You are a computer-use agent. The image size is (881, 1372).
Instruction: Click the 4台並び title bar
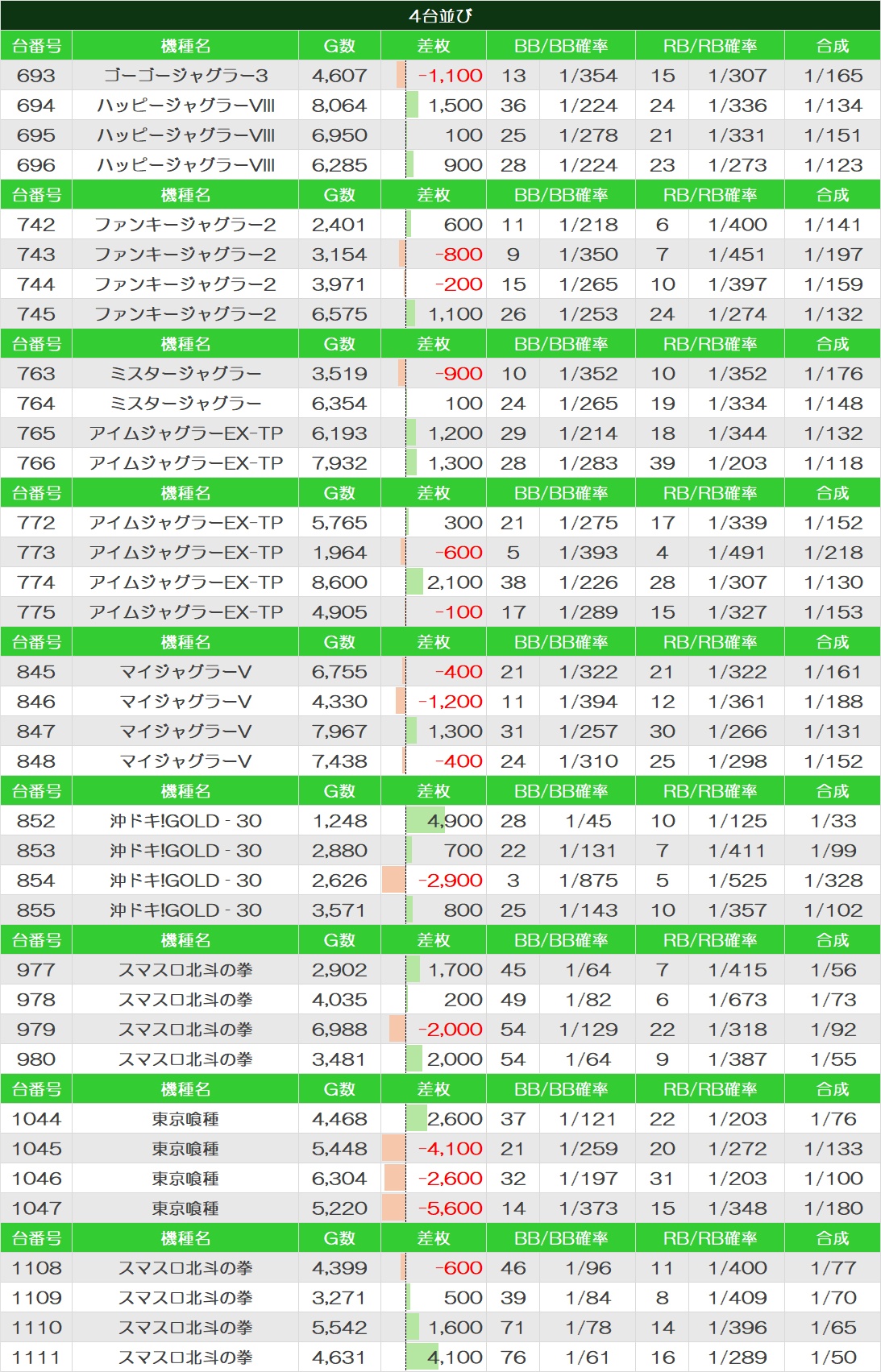click(440, 15)
